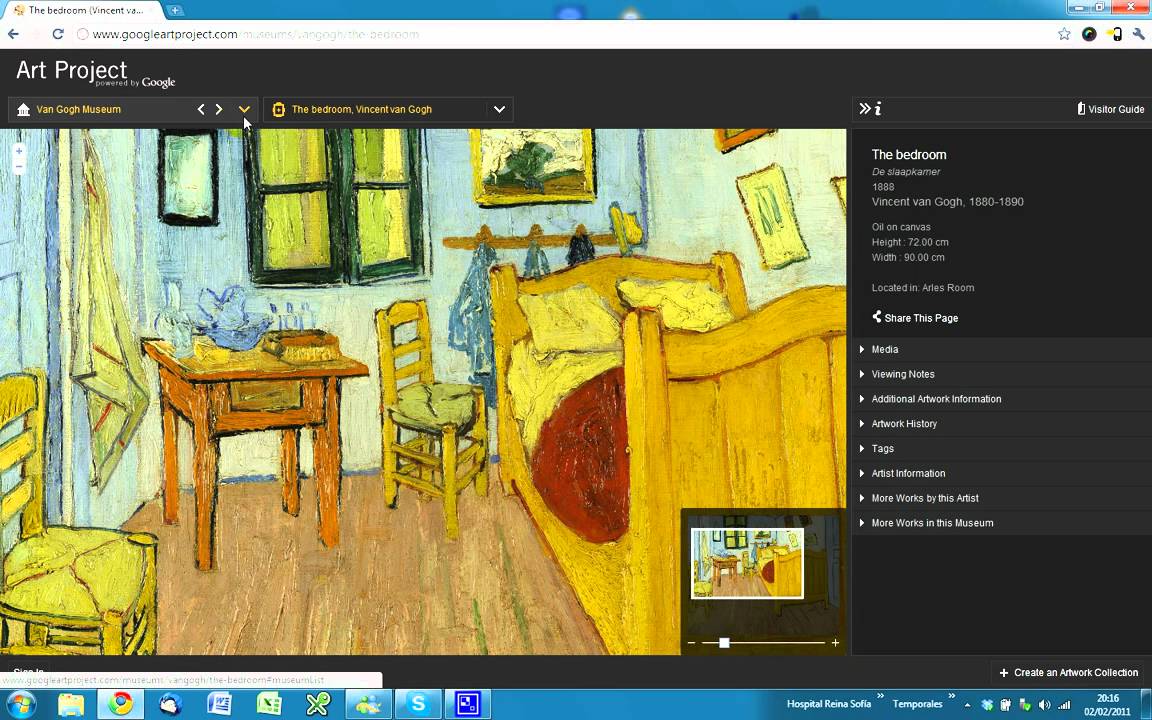
Task: Open the Windows Start menu
Action: point(19,705)
